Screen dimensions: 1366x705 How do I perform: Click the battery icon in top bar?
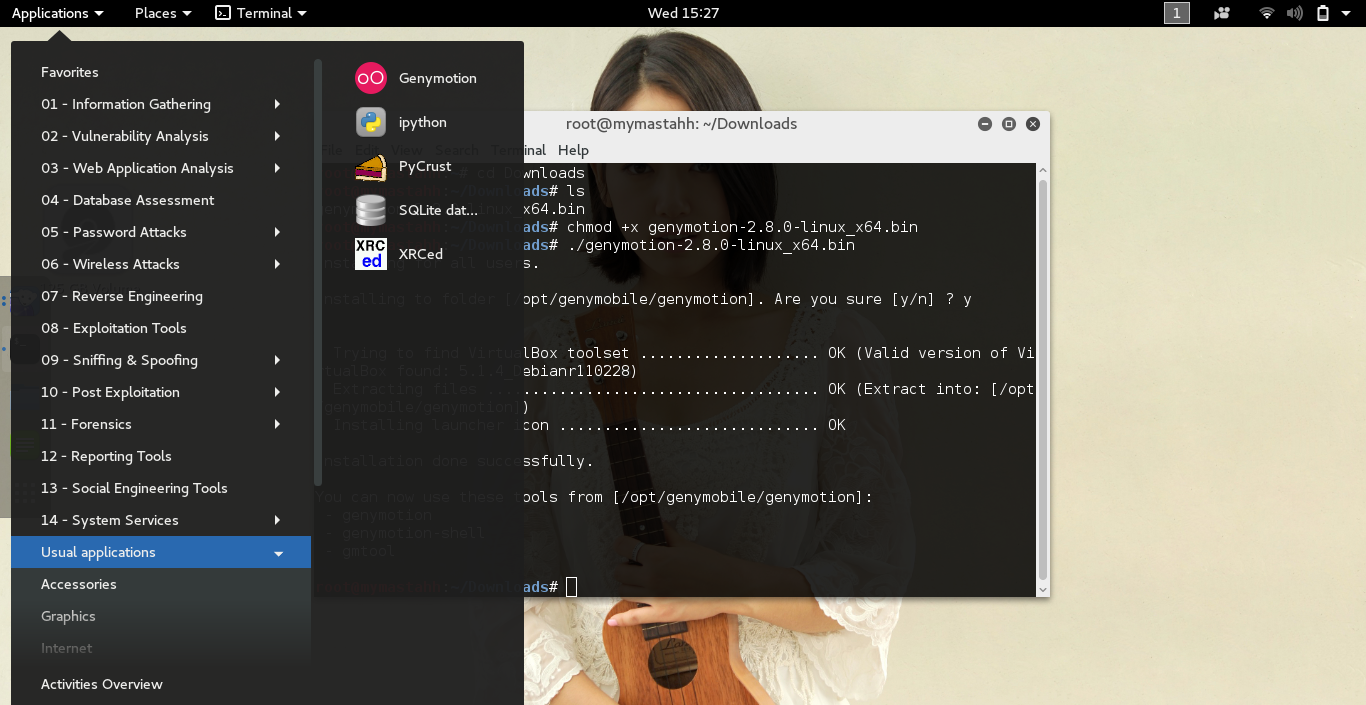(1323, 13)
